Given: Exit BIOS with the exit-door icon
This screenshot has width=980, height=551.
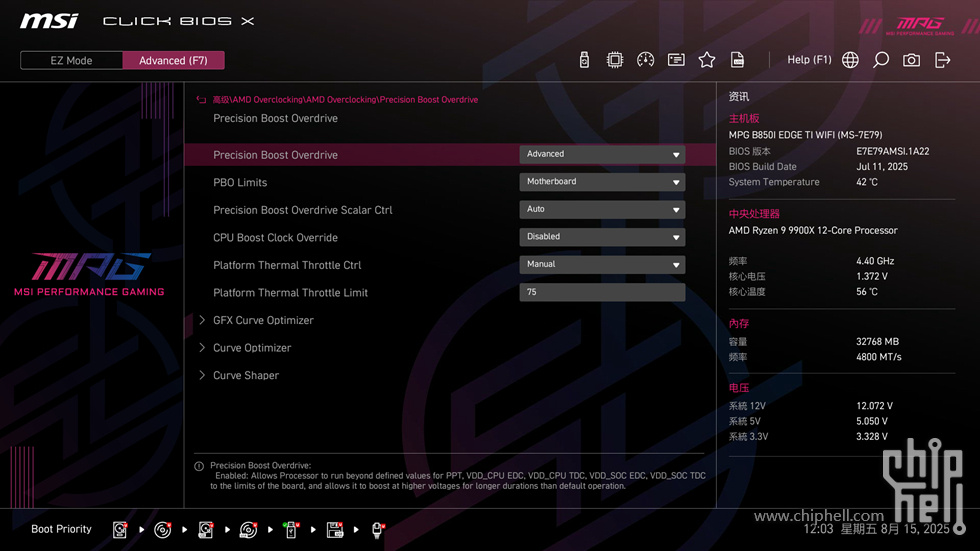Looking at the screenshot, I should coord(942,60).
